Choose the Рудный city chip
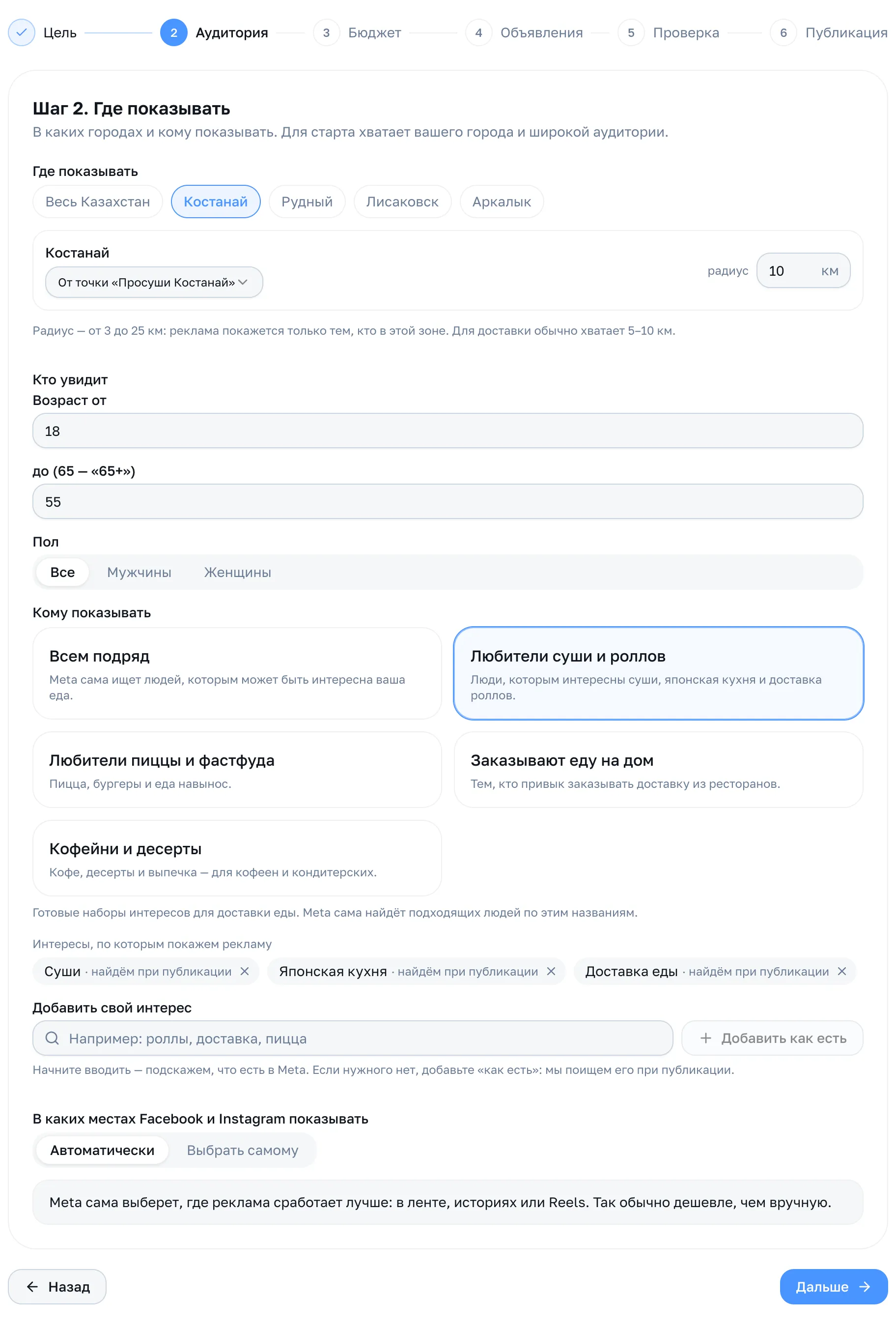Viewport: 896px width, 1328px height. coord(307,202)
